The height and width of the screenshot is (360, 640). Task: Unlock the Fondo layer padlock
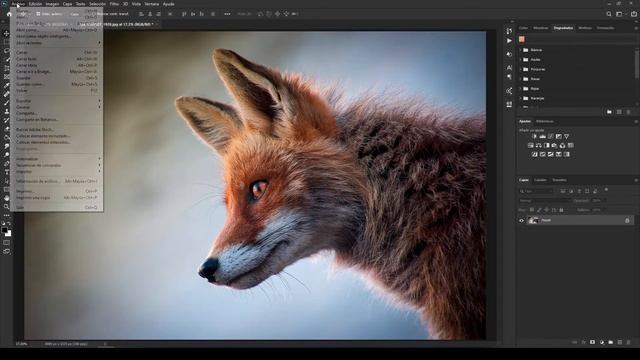click(627, 220)
